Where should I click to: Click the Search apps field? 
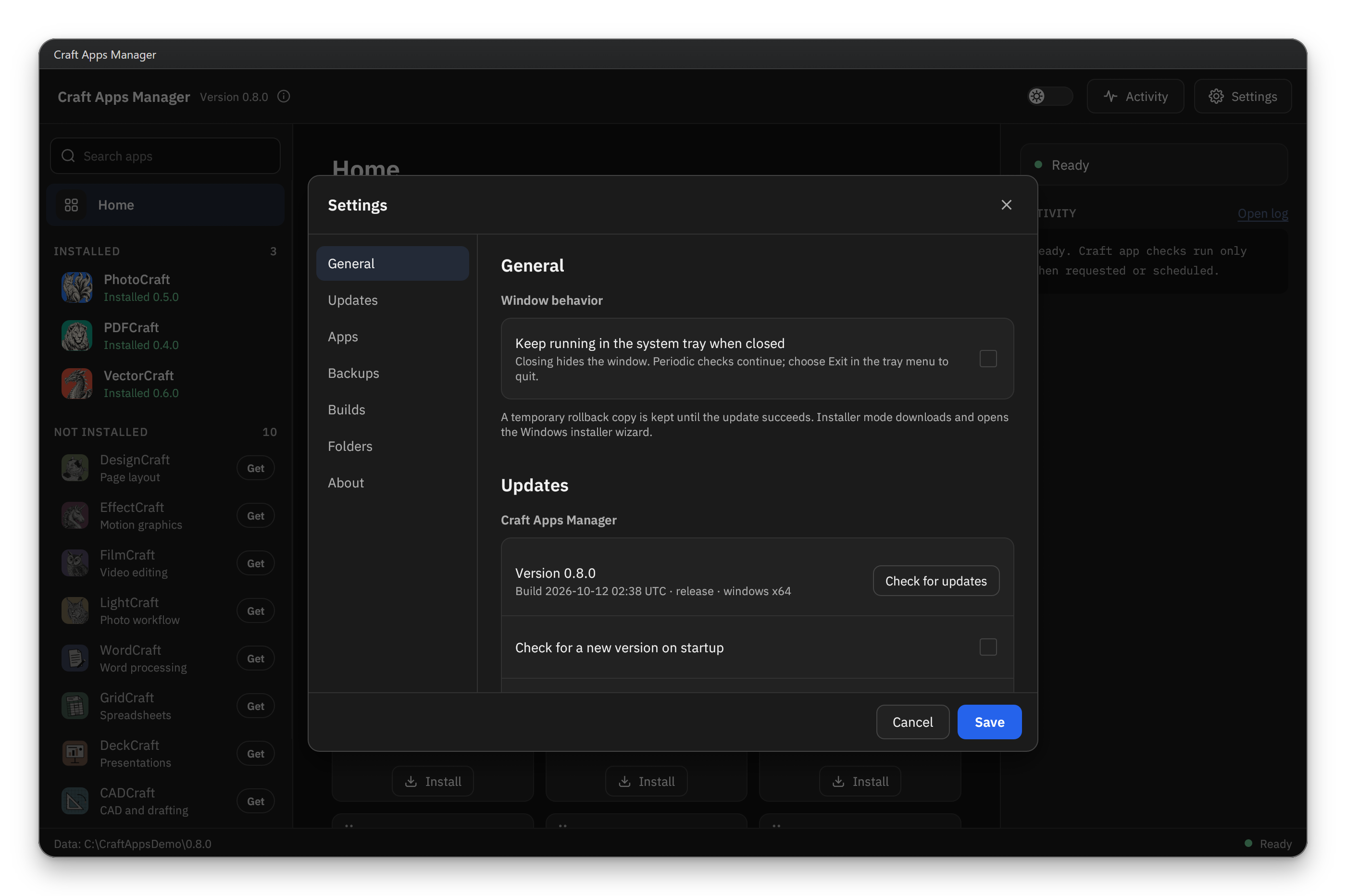pos(165,156)
